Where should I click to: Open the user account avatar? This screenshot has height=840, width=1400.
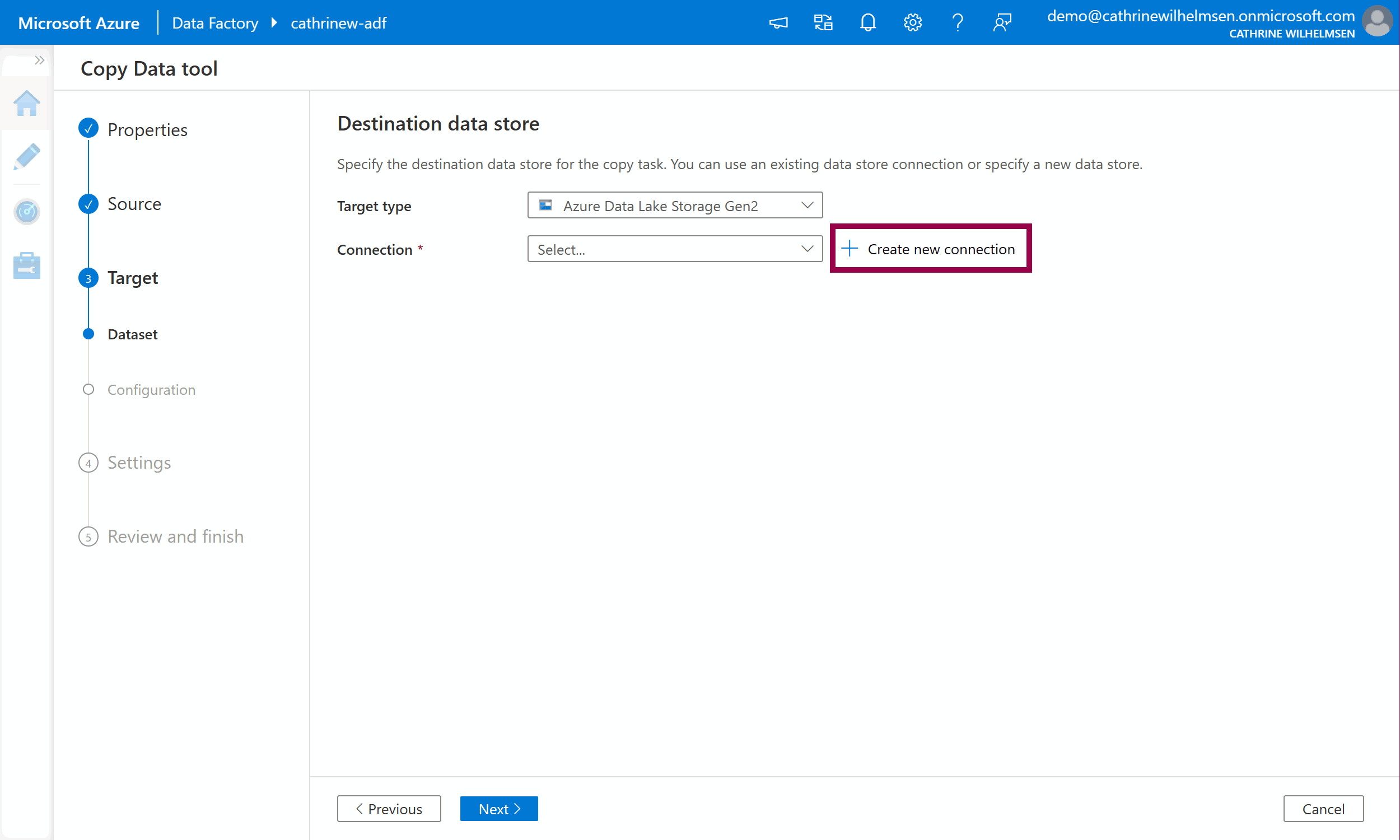pyautogui.click(x=1377, y=22)
